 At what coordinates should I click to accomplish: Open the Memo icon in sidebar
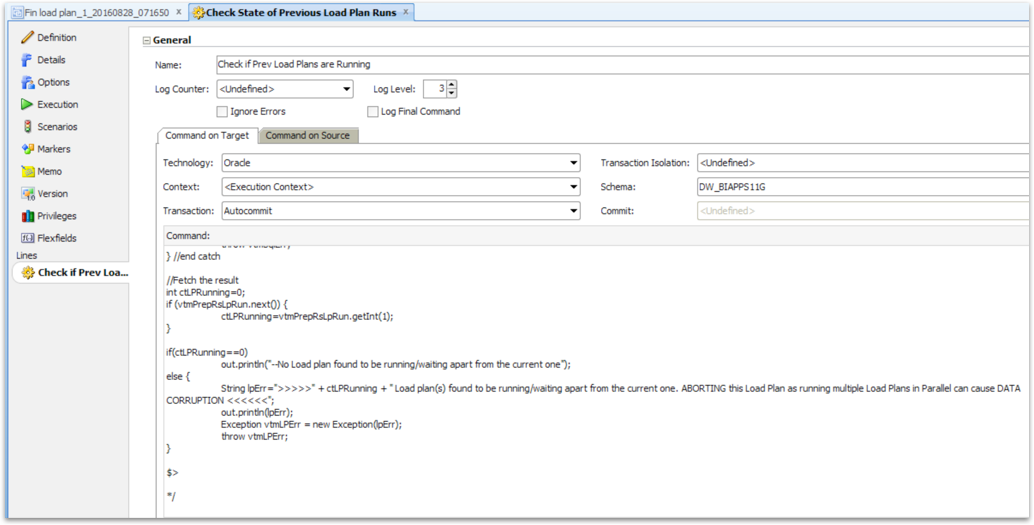tap(28, 171)
